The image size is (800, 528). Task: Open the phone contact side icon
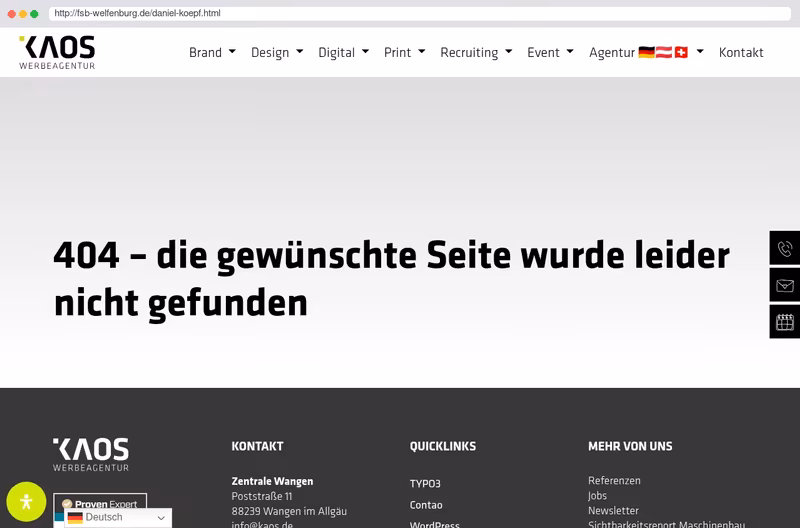(785, 248)
